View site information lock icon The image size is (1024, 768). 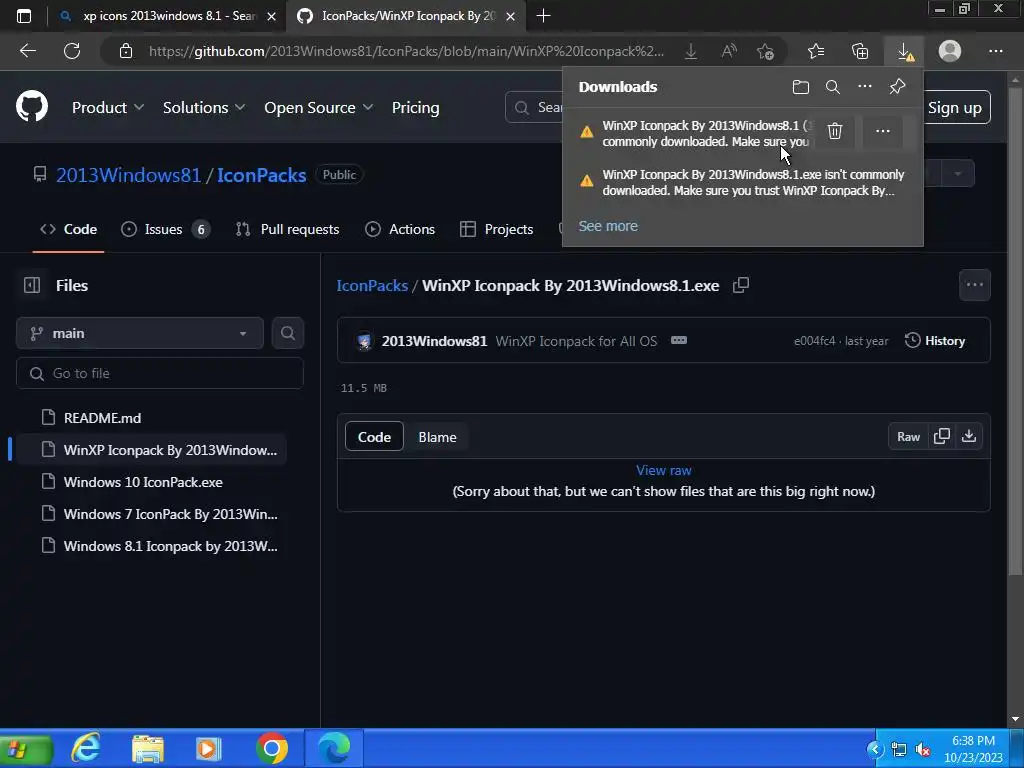click(x=126, y=51)
